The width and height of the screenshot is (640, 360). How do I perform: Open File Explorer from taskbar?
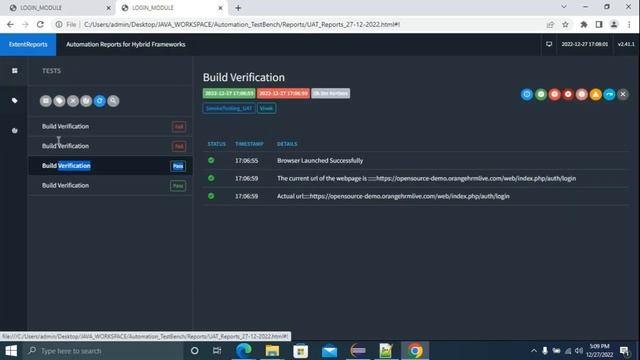(x=272, y=351)
